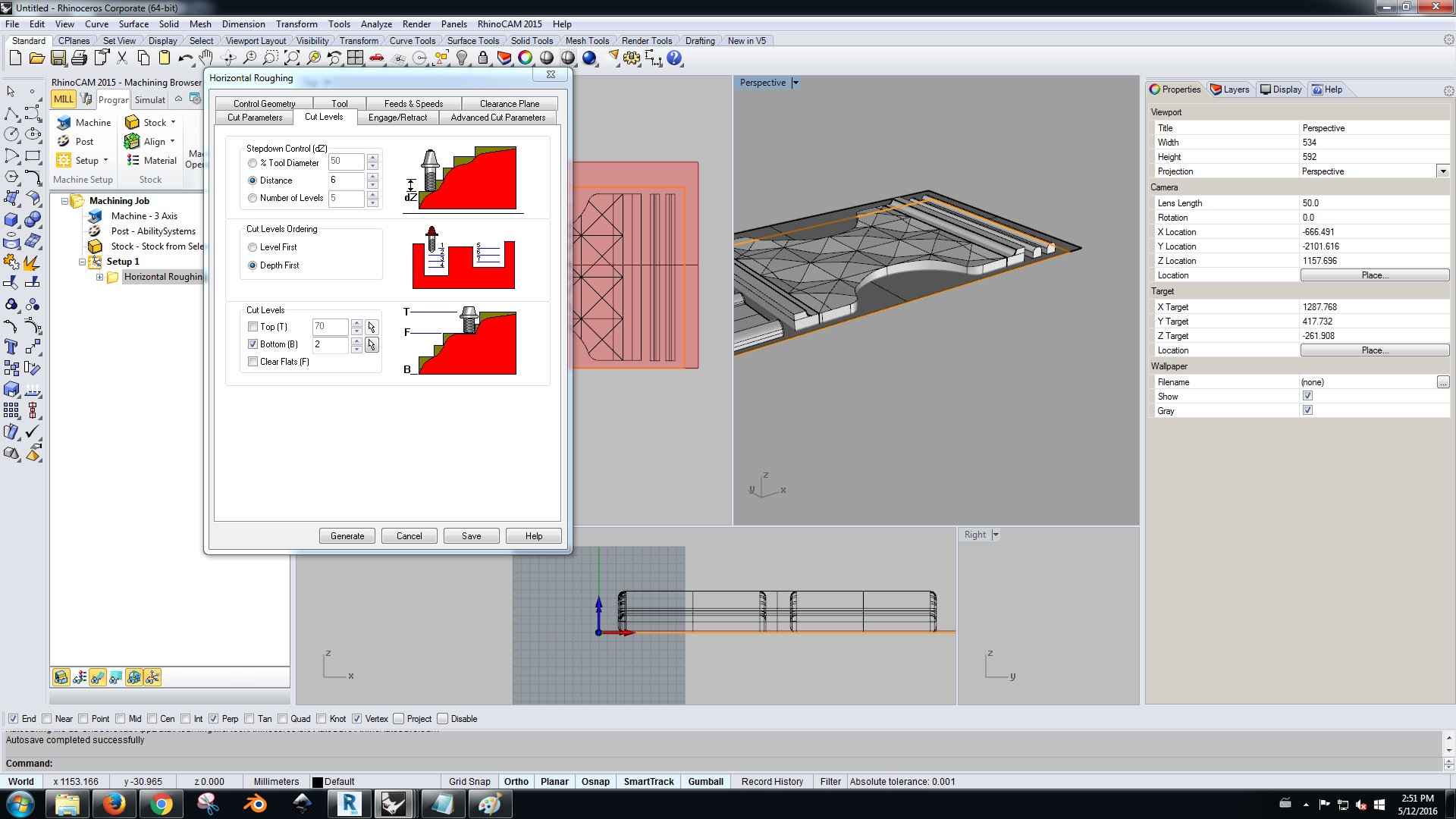
Task: Switch to the Feeds & Speeds tab
Action: [x=413, y=104]
